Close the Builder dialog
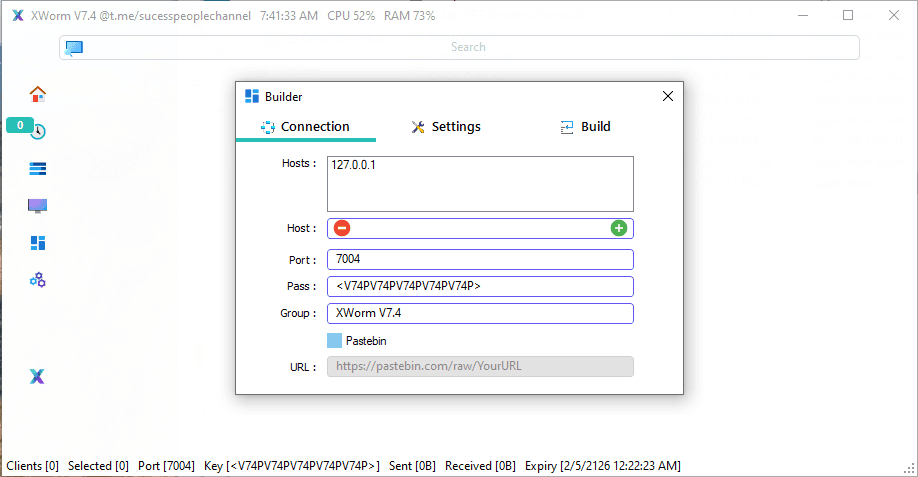 [x=667, y=96]
